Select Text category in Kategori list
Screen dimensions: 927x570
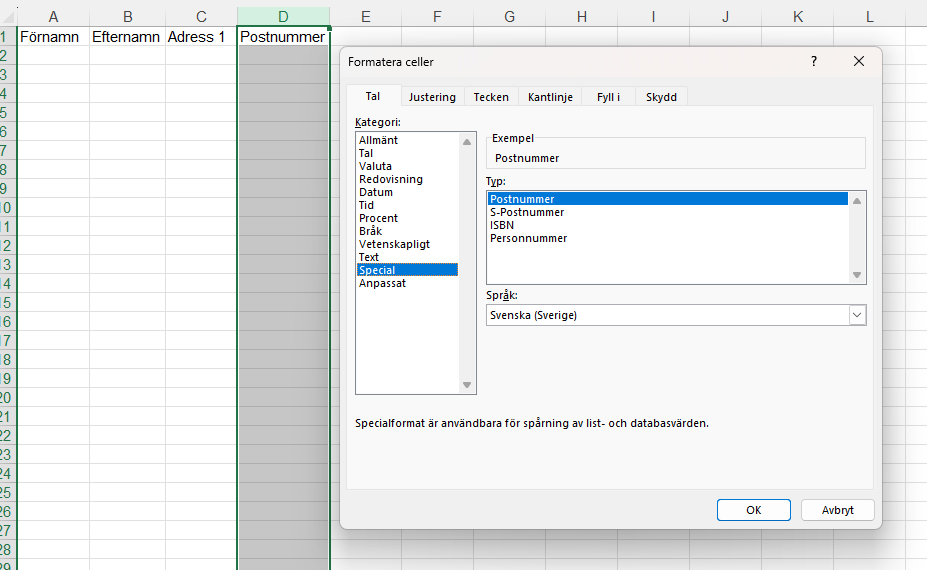(x=407, y=257)
